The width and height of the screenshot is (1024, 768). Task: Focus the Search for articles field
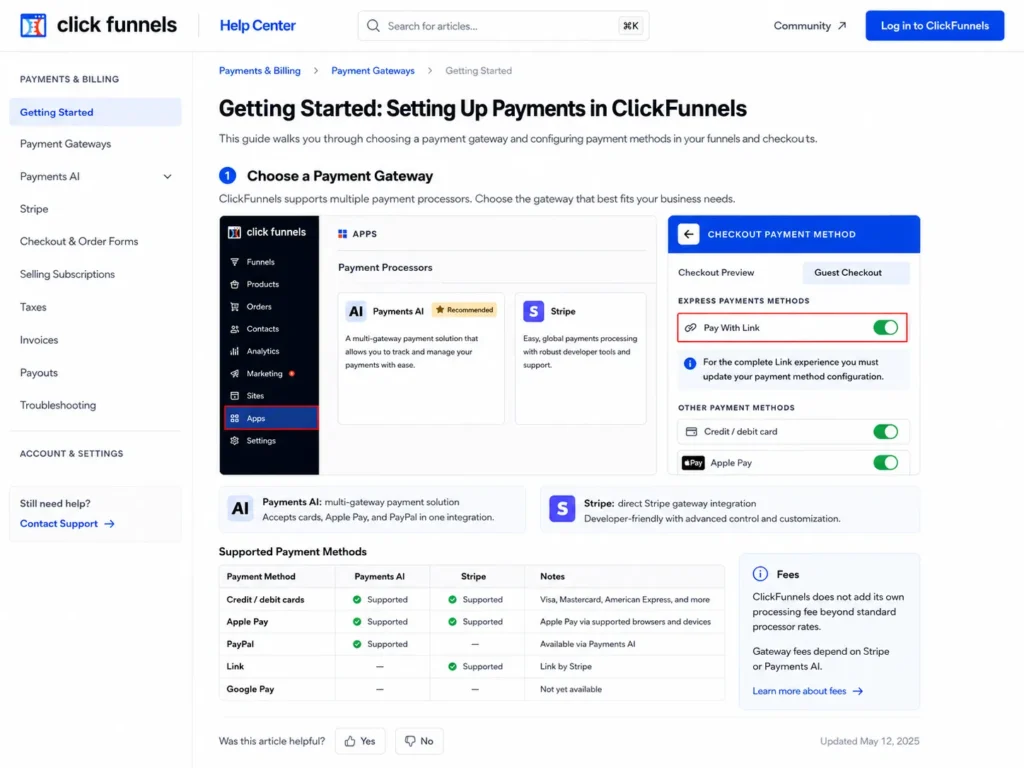(x=503, y=25)
